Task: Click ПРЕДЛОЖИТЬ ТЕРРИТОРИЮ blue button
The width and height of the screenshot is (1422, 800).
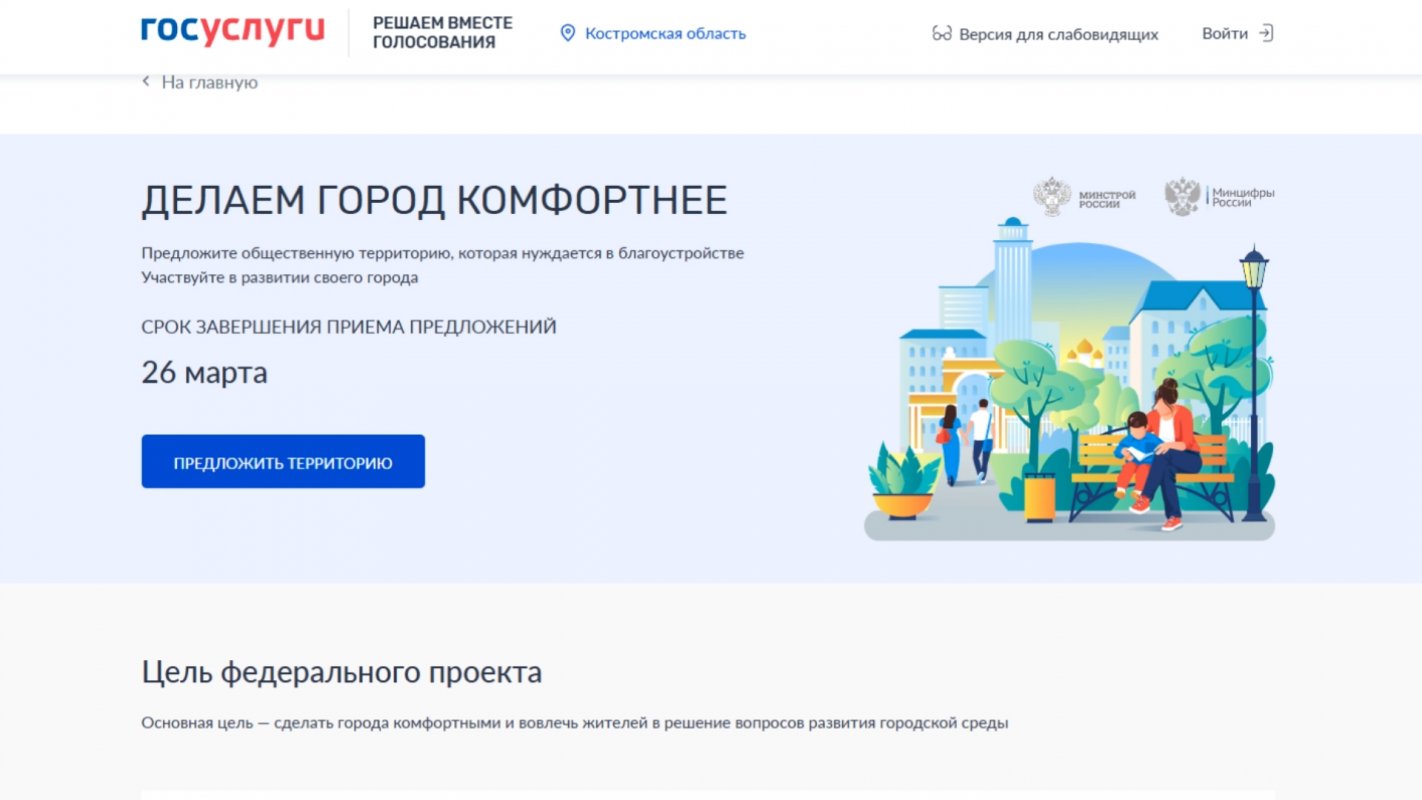Action: [x=283, y=461]
